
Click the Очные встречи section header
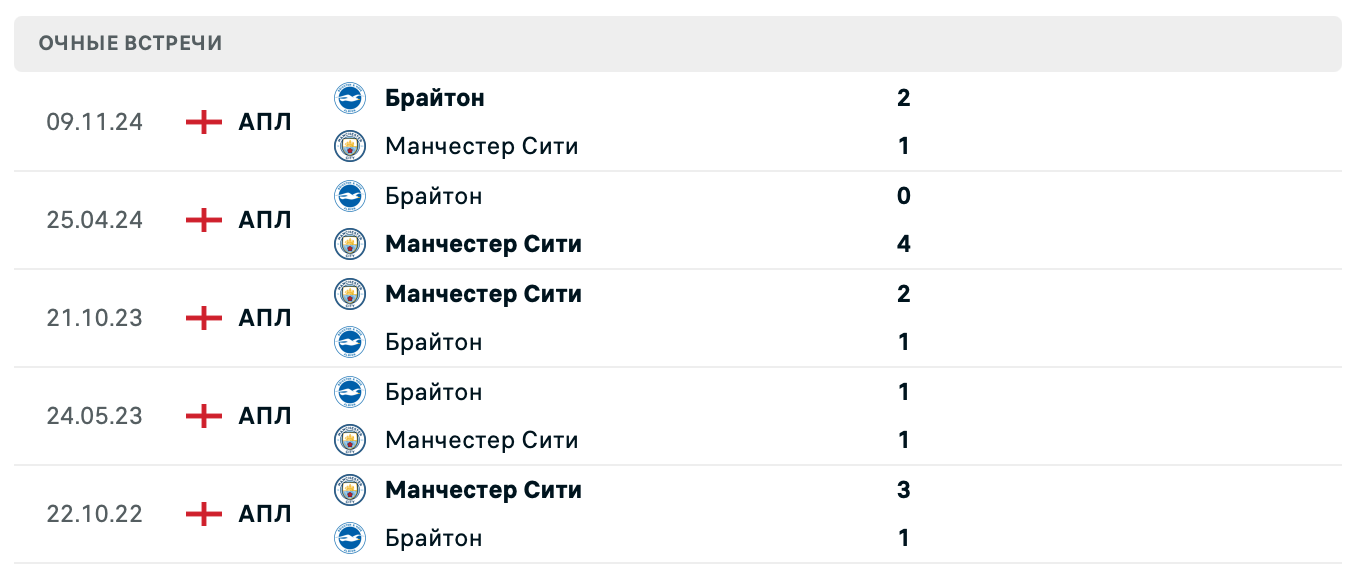click(x=131, y=44)
